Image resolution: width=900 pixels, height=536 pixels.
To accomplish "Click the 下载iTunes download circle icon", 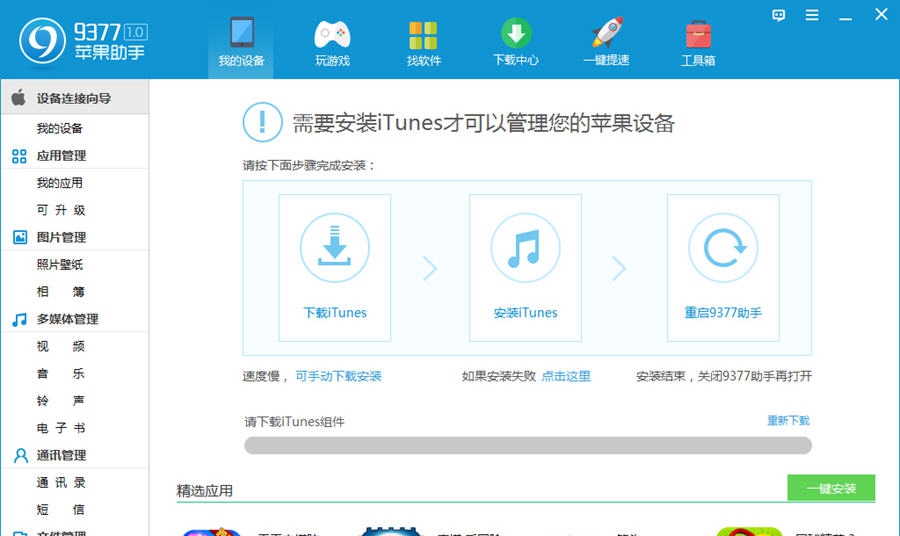I will pyautogui.click(x=335, y=247).
